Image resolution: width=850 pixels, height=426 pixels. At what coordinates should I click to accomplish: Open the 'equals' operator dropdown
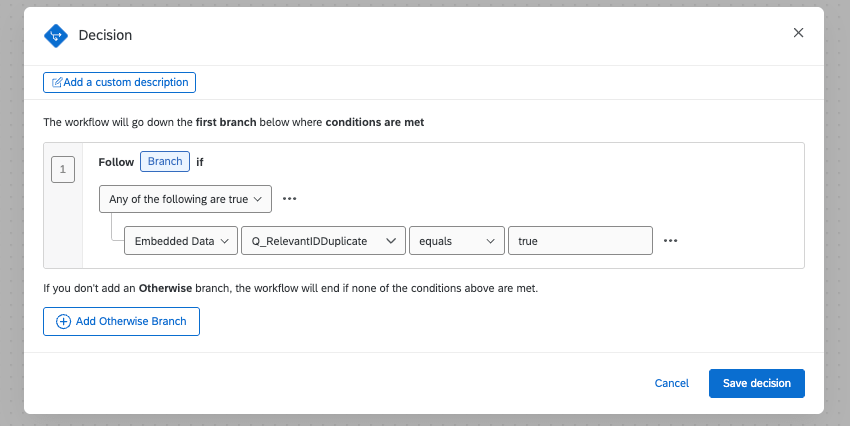point(456,241)
